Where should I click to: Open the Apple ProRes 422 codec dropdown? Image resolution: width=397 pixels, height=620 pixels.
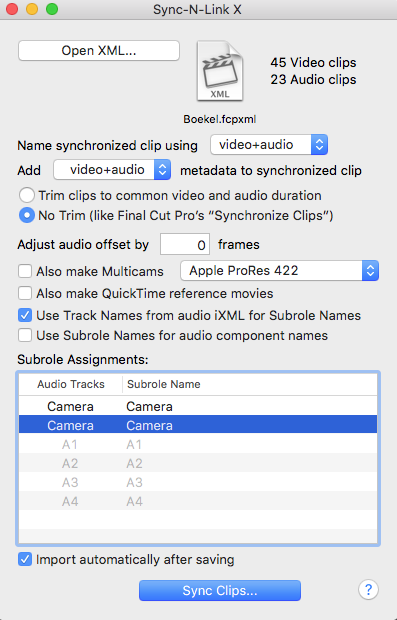(x=280, y=271)
